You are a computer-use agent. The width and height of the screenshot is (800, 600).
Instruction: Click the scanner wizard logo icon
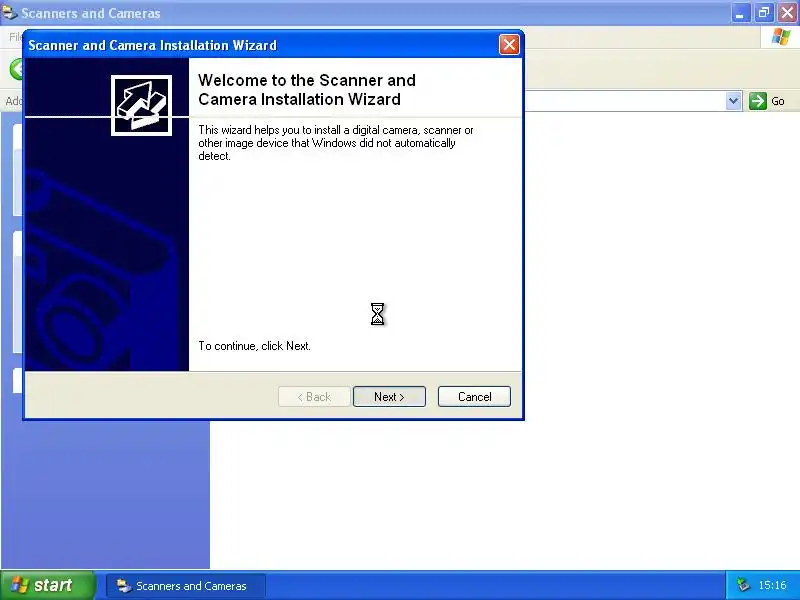coord(141,106)
